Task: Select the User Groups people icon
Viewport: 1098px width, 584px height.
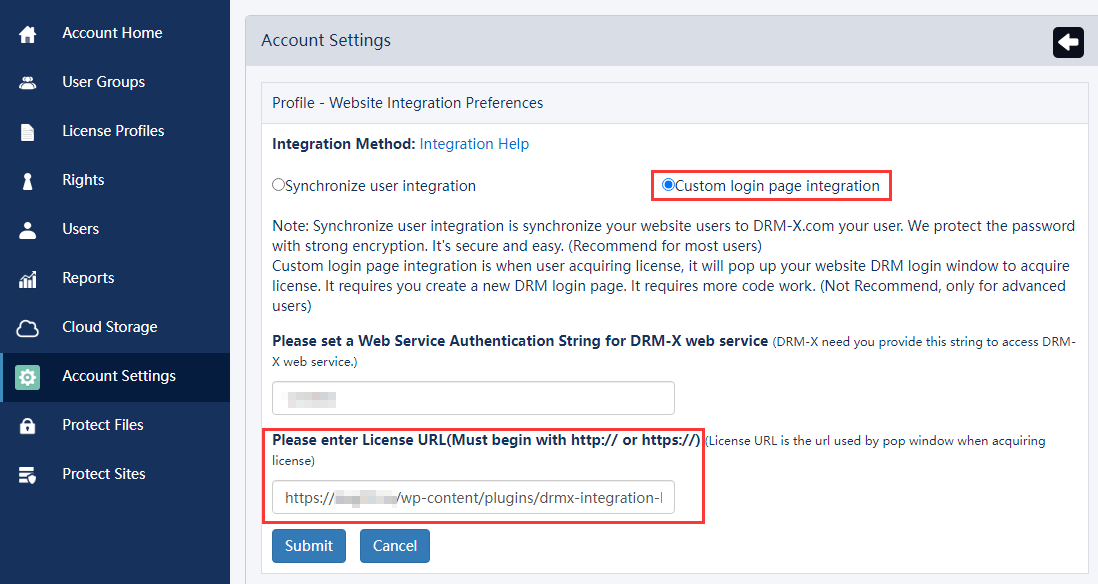Action: click(x=26, y=81)
